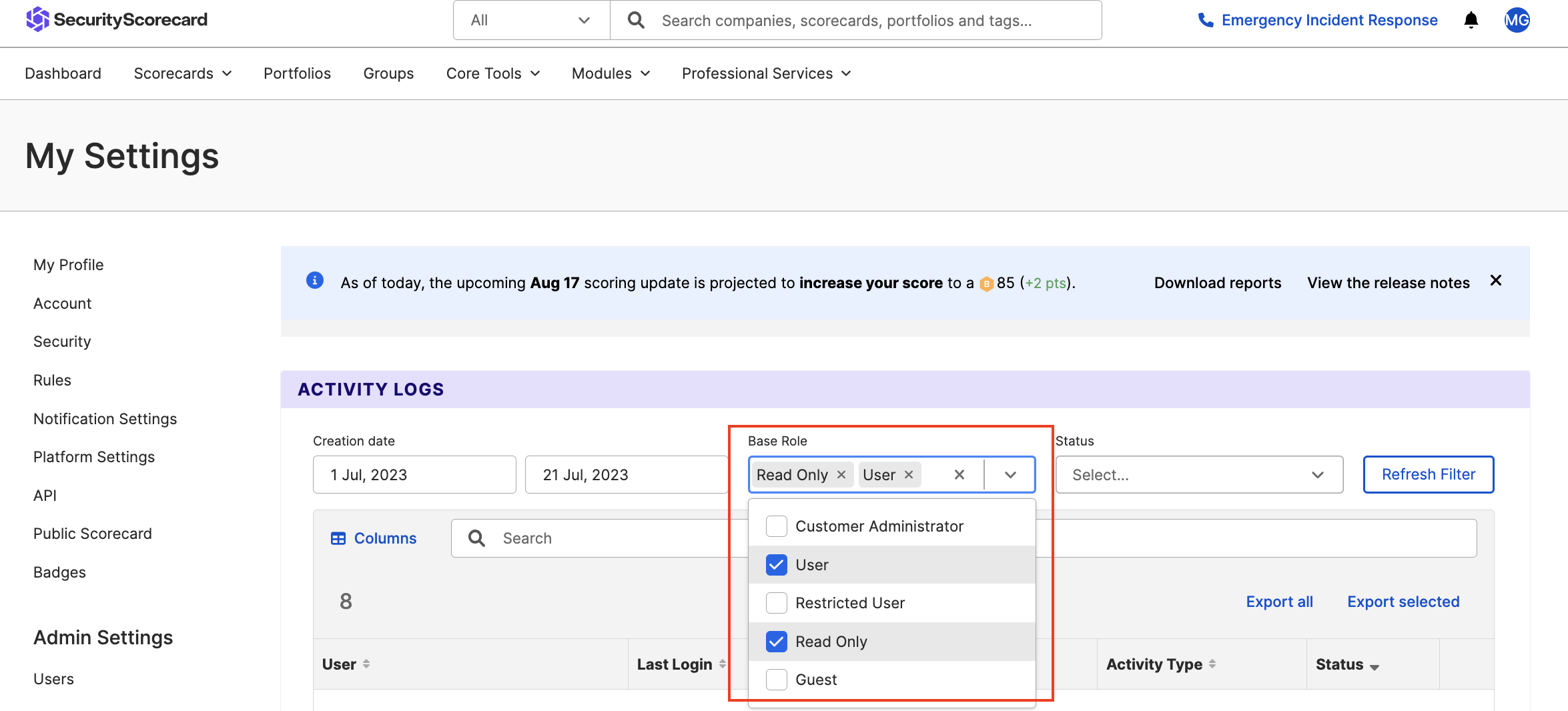
Task: Open the notifications bell
Action: [1471, 20]
